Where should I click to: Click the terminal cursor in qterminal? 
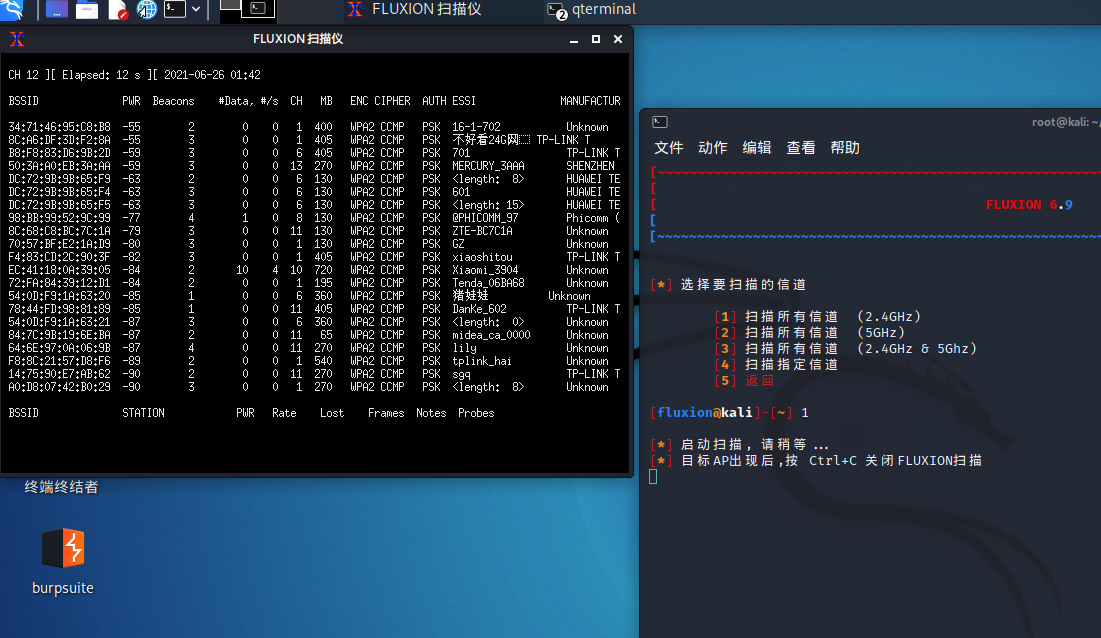[x=653, y=477]
